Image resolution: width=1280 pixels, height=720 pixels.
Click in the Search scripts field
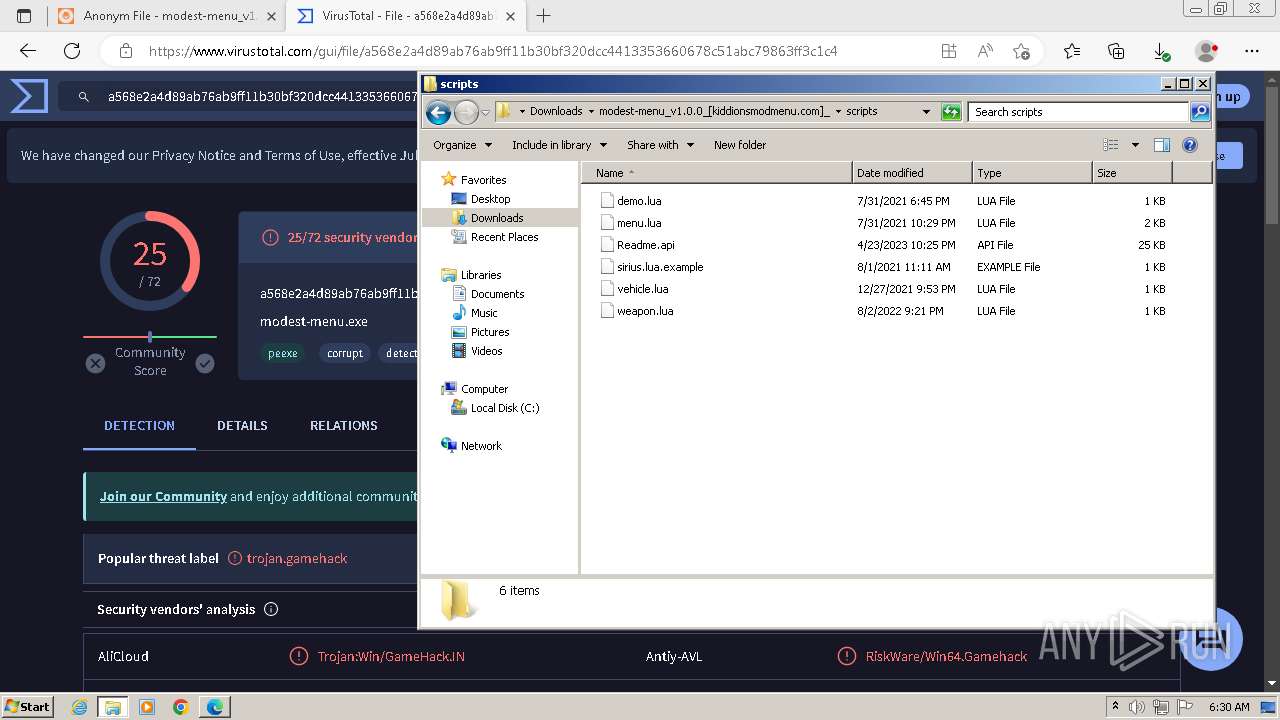(1078, 112)
